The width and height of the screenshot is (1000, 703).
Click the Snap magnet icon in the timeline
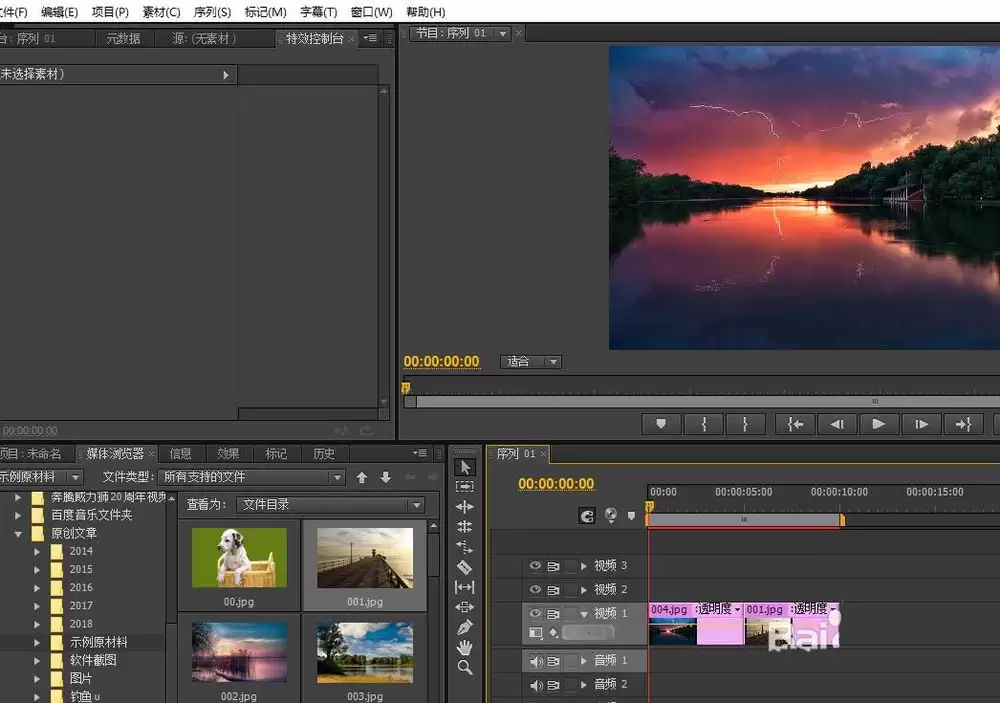(x=588, y=516)
